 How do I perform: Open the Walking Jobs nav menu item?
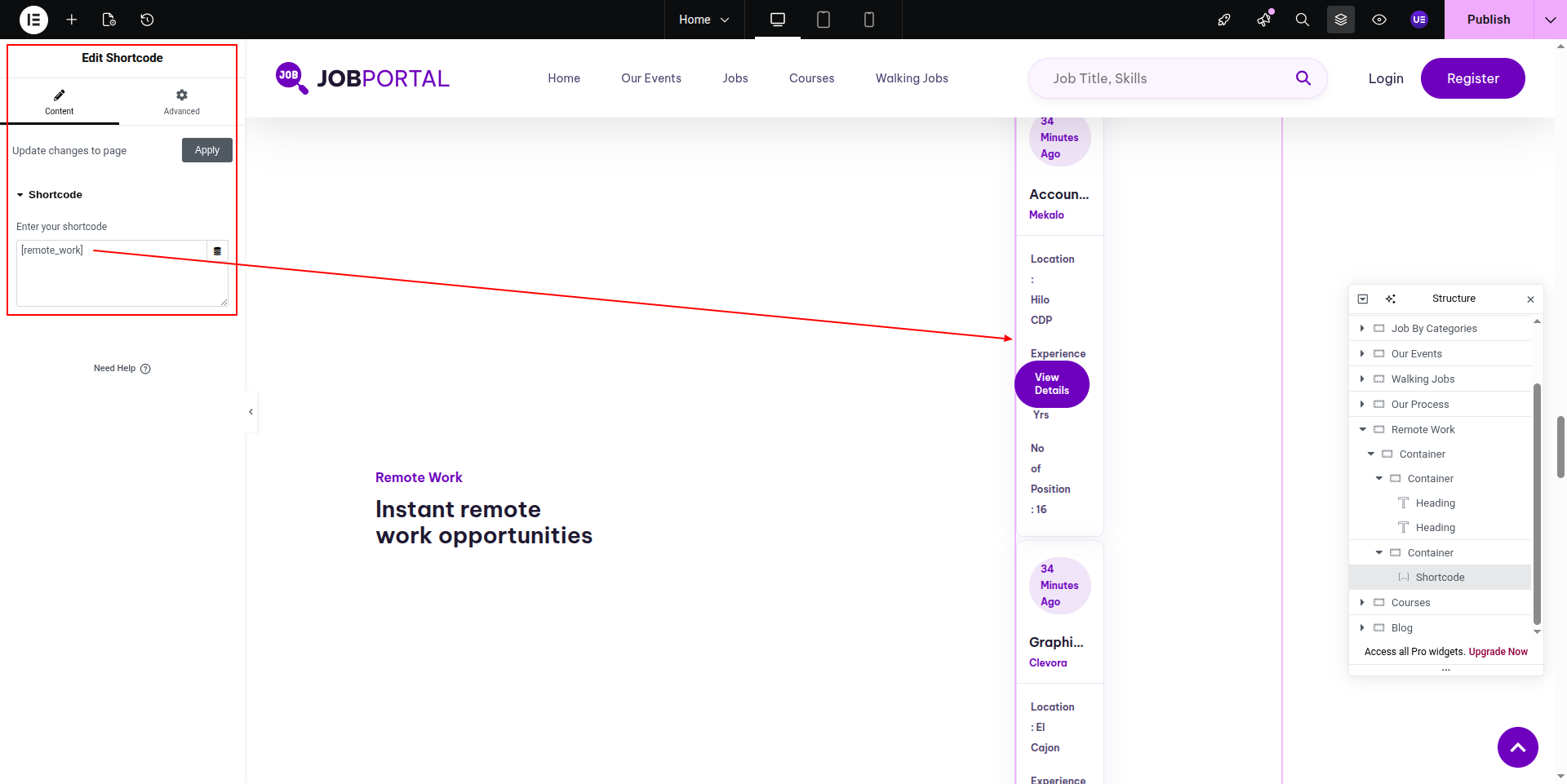pos(912,78)
